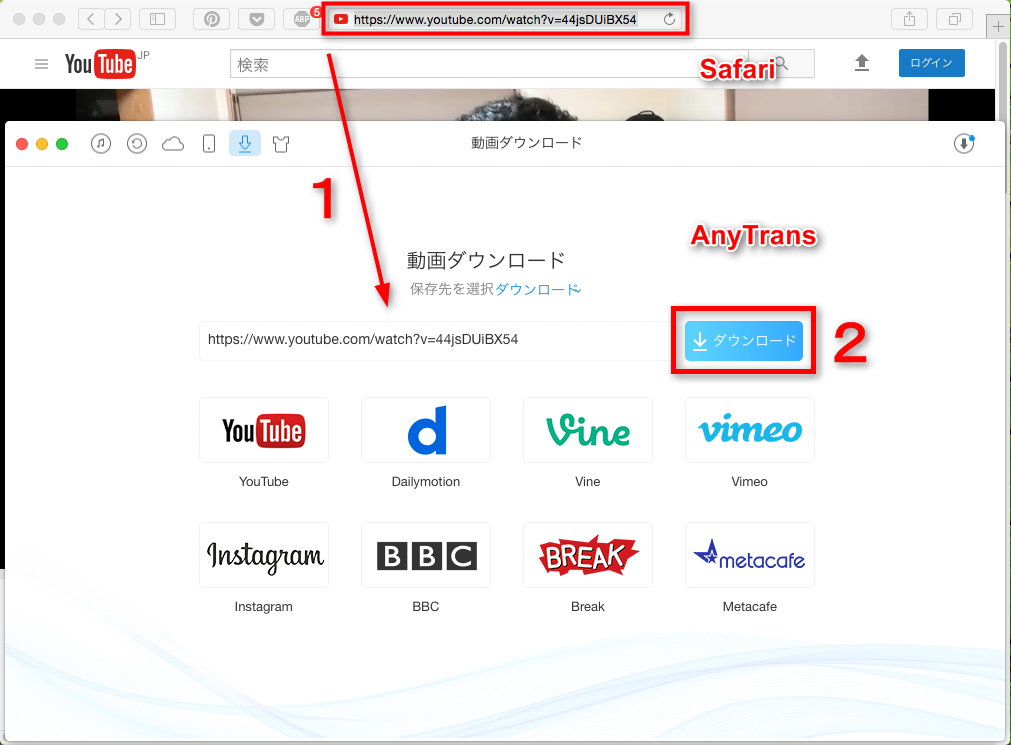This screenshot has width=1011, height=745.
Task: Click the Break label under its tile
Action: [588, 607]
